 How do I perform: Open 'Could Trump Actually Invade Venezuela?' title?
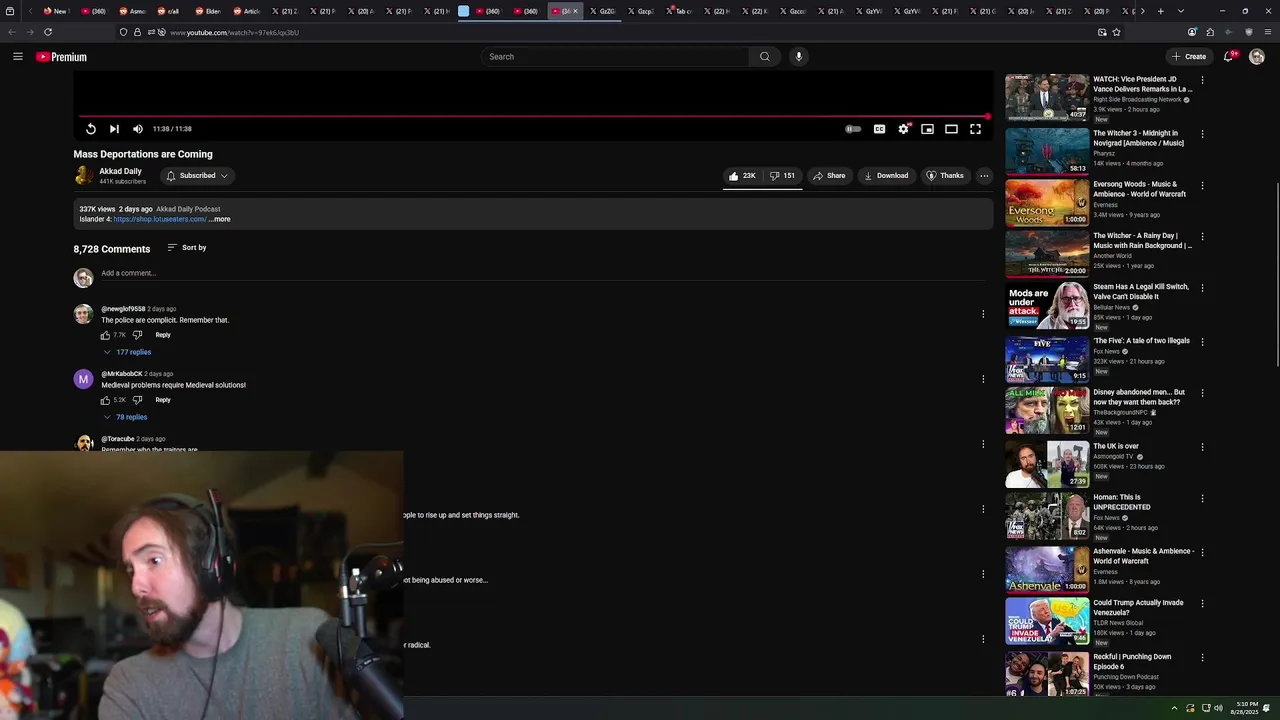tap(1138, 607)
